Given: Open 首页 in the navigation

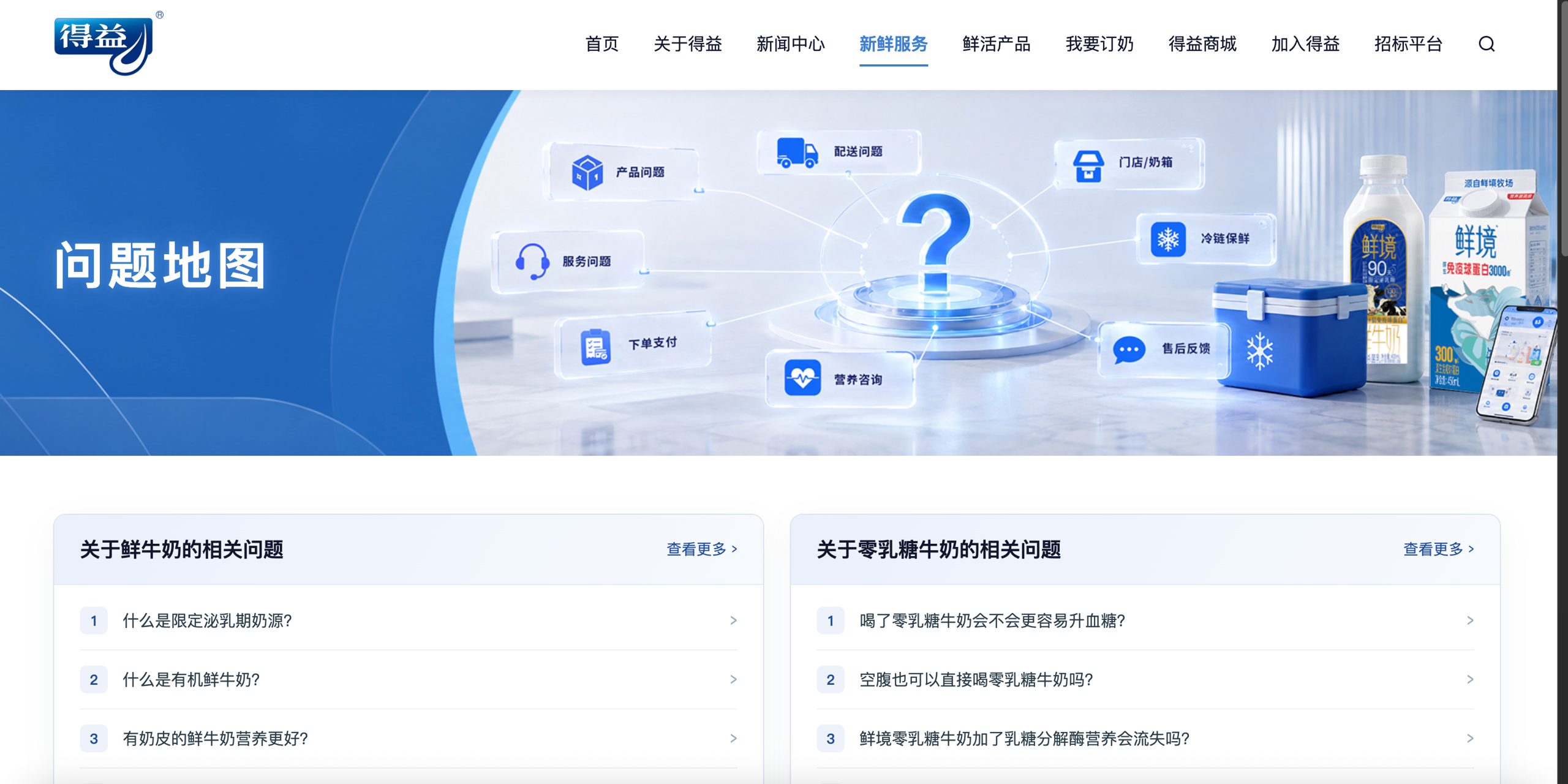Looking at the screenshot, I should tap(601, 44).
